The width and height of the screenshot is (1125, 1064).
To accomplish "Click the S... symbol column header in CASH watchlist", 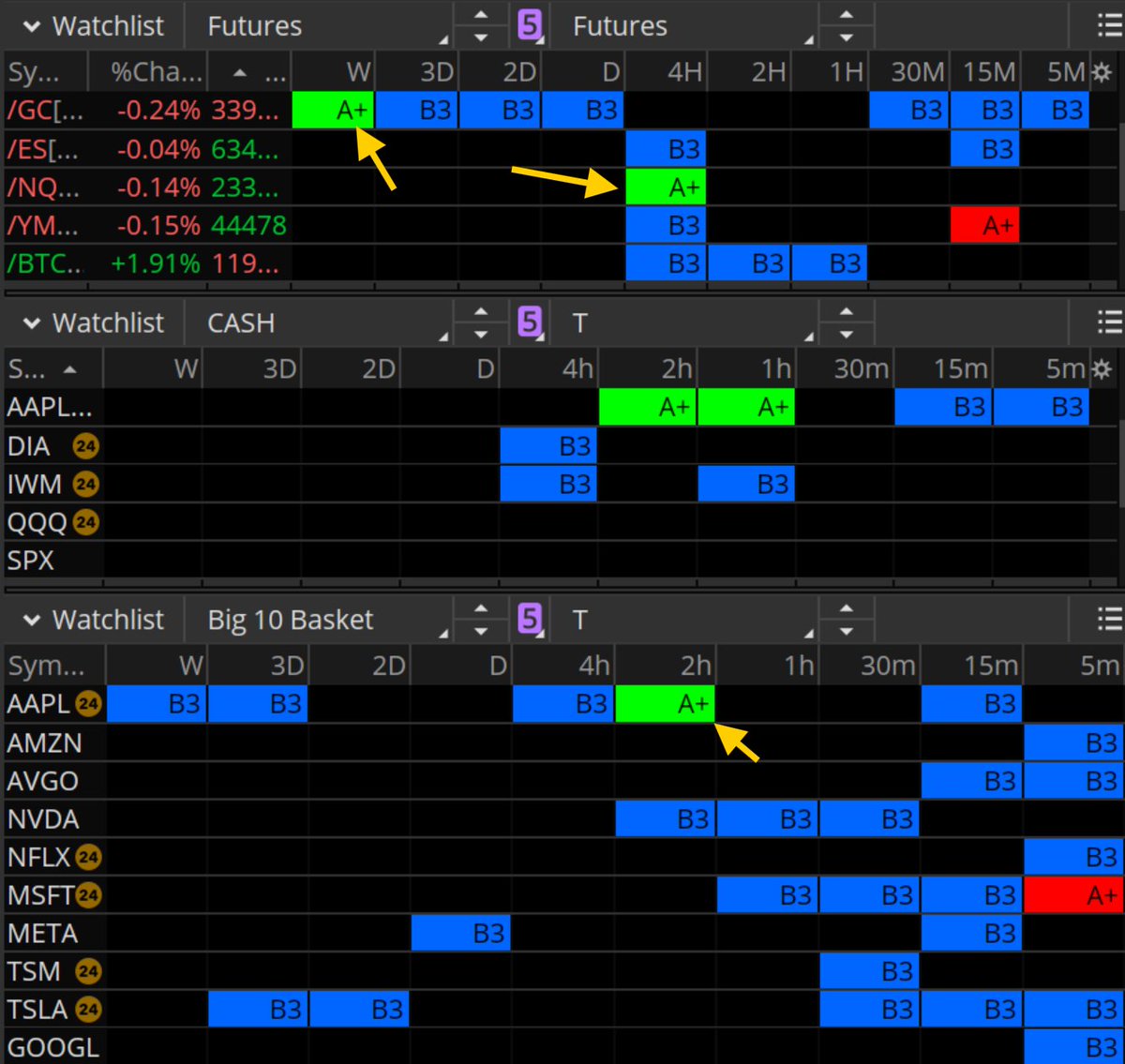I will (52, 368).
